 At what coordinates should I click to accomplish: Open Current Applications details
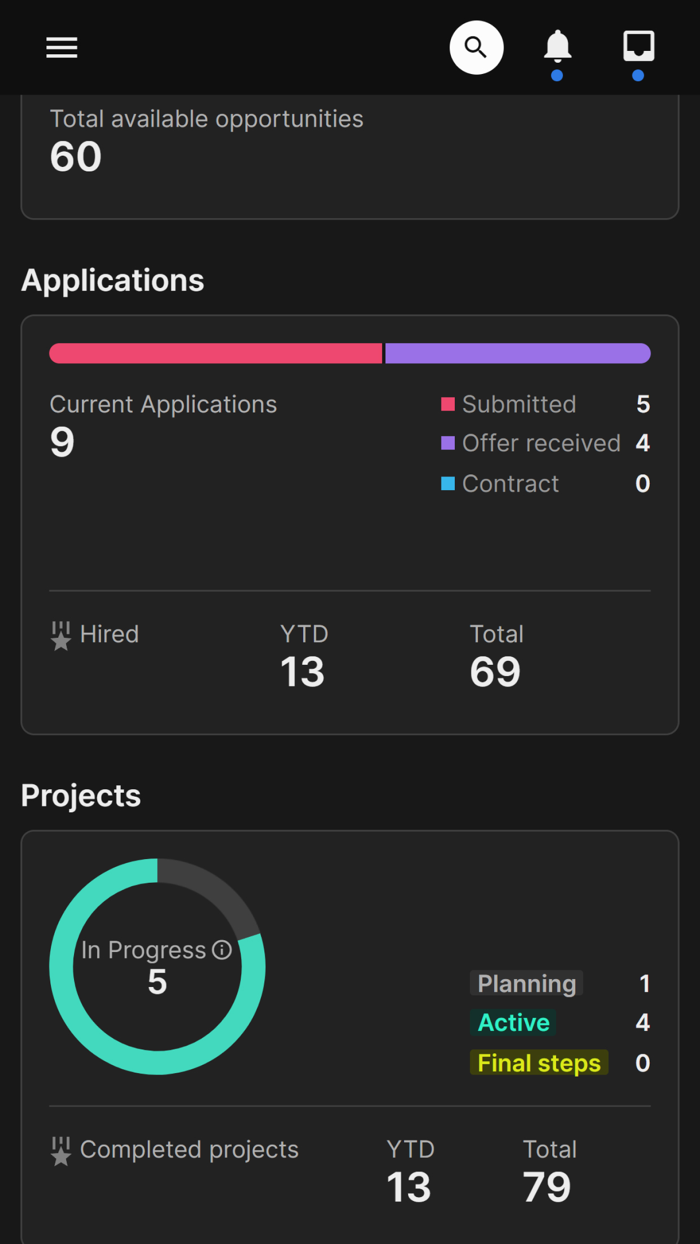click(x=163, y=404)
